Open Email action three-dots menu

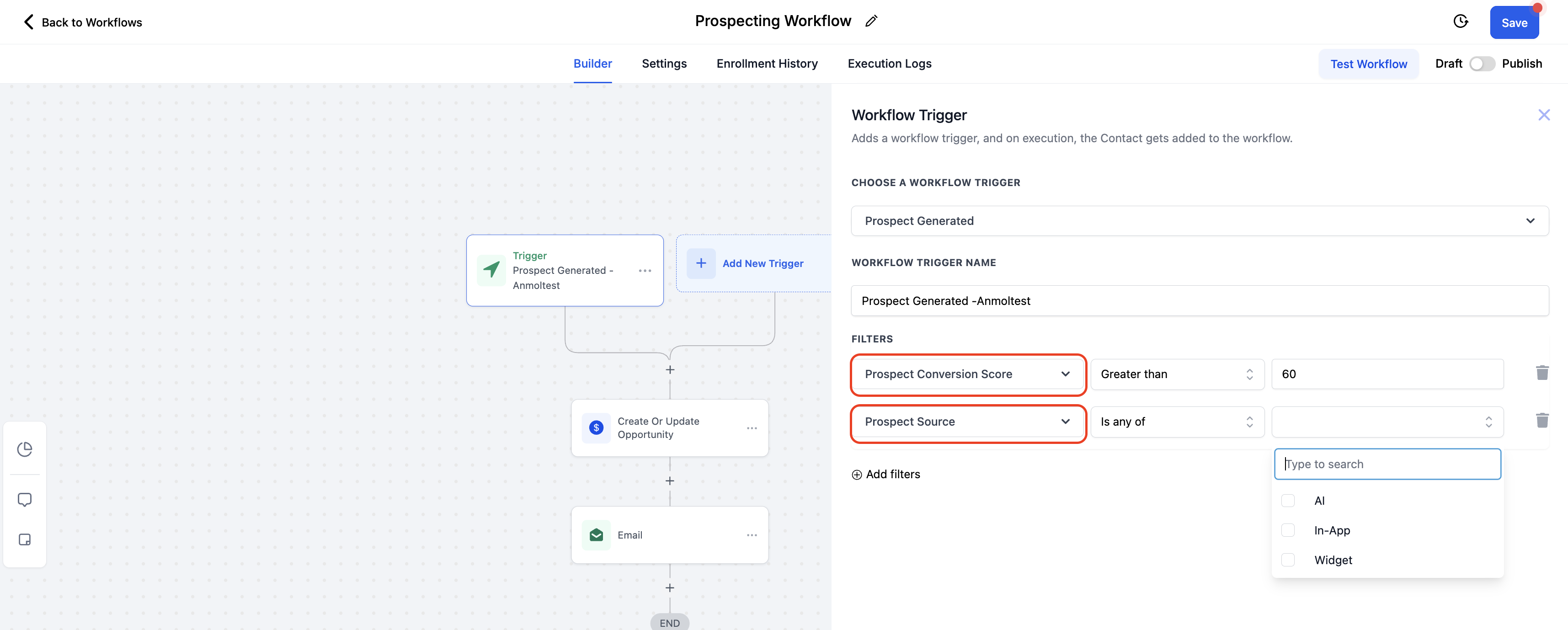point(752,535)
